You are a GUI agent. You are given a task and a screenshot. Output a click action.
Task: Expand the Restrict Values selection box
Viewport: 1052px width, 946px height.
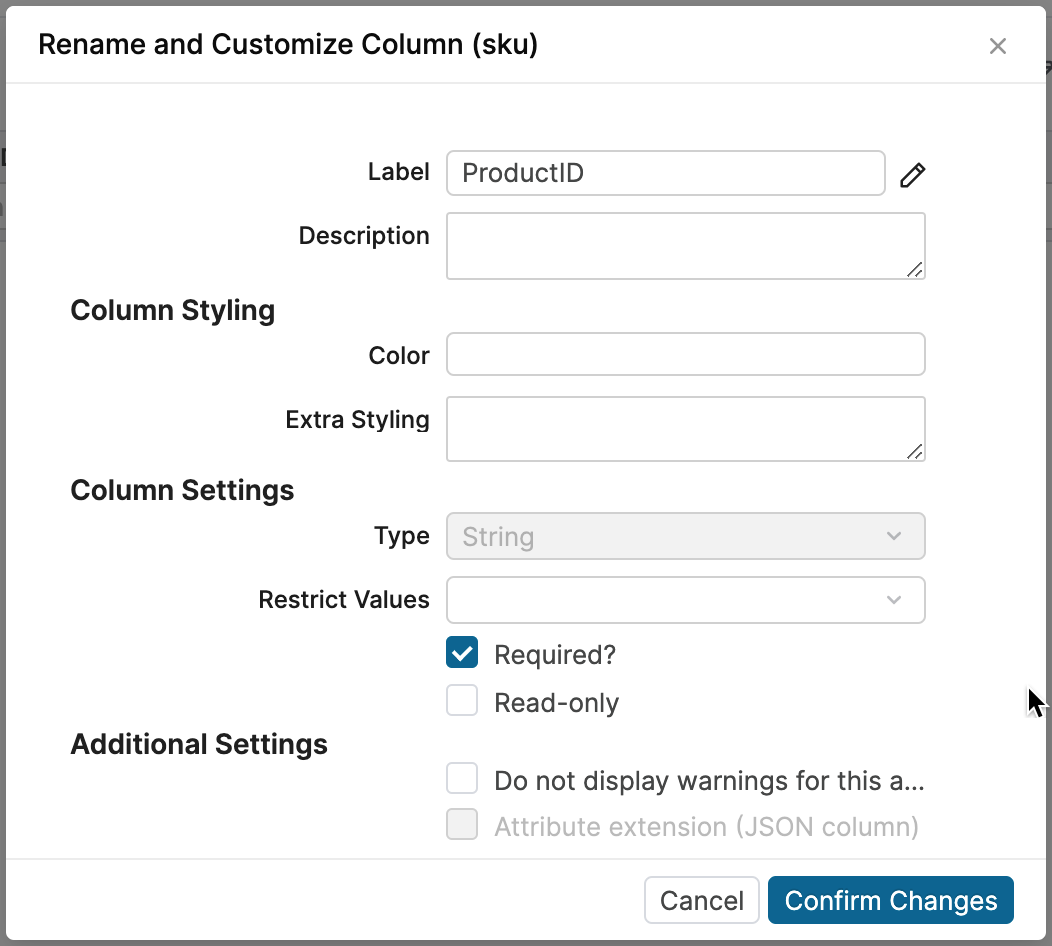pyautogui.click(x=685, y=600)
